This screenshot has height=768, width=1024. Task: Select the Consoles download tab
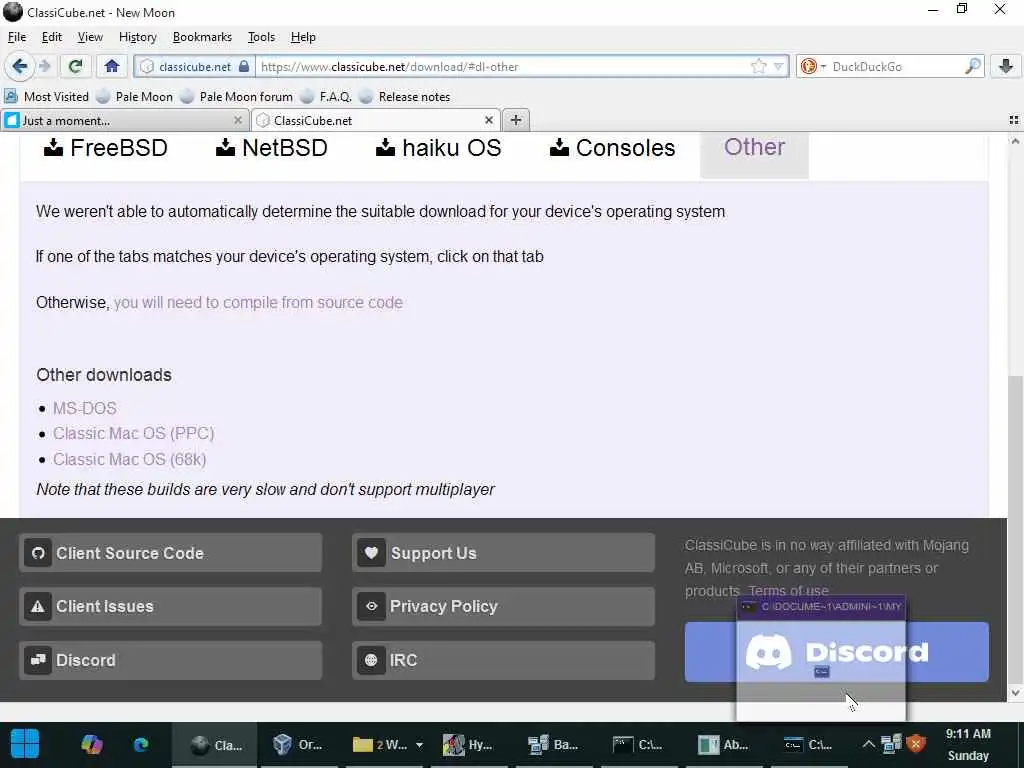pos(613,148)
